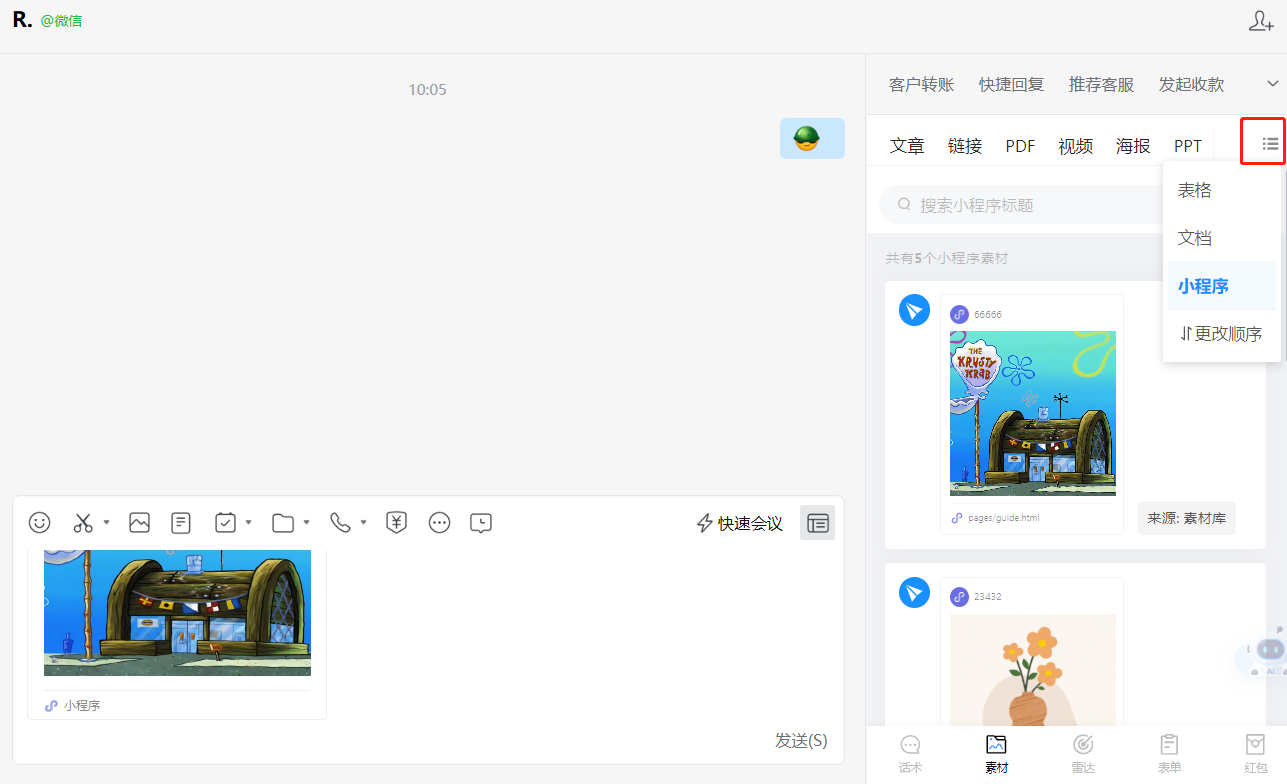
Task: Click 发送(S) send button
Action: click(x=801, y=740)
